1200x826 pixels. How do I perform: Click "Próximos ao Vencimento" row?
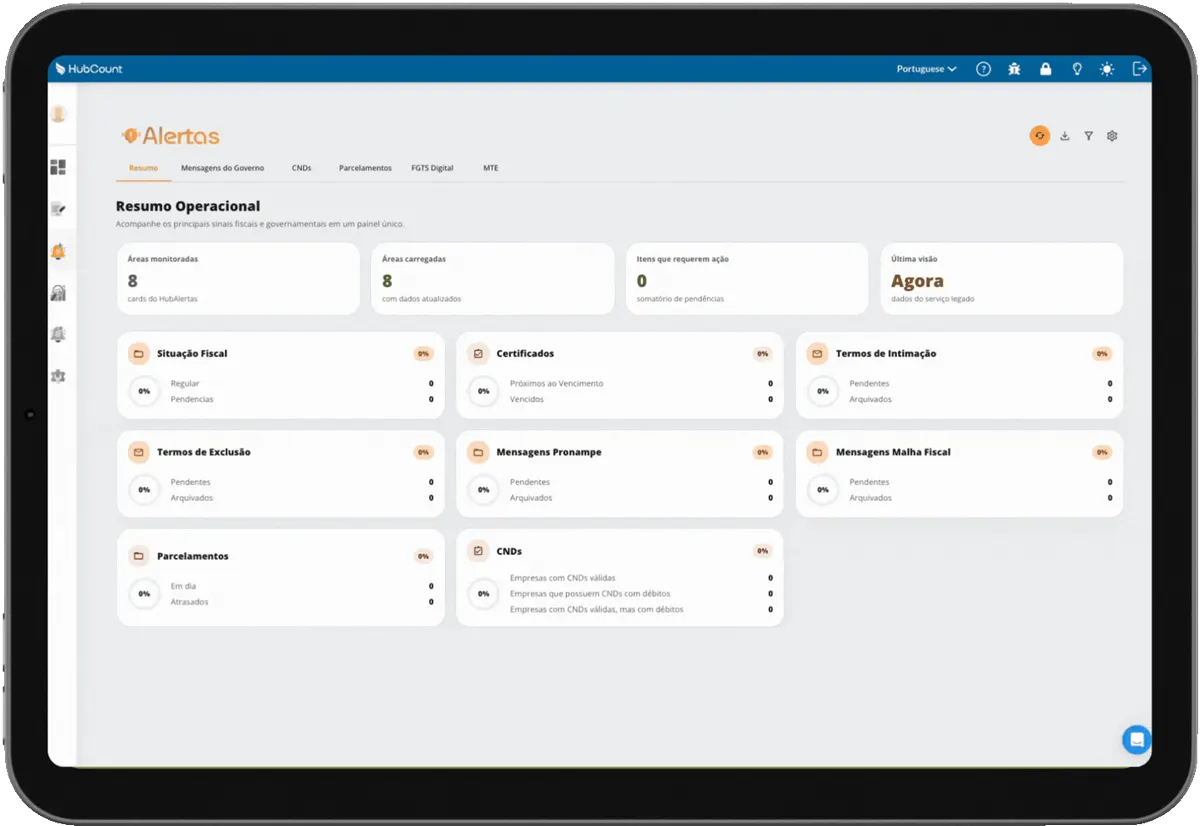coord(641,383)
